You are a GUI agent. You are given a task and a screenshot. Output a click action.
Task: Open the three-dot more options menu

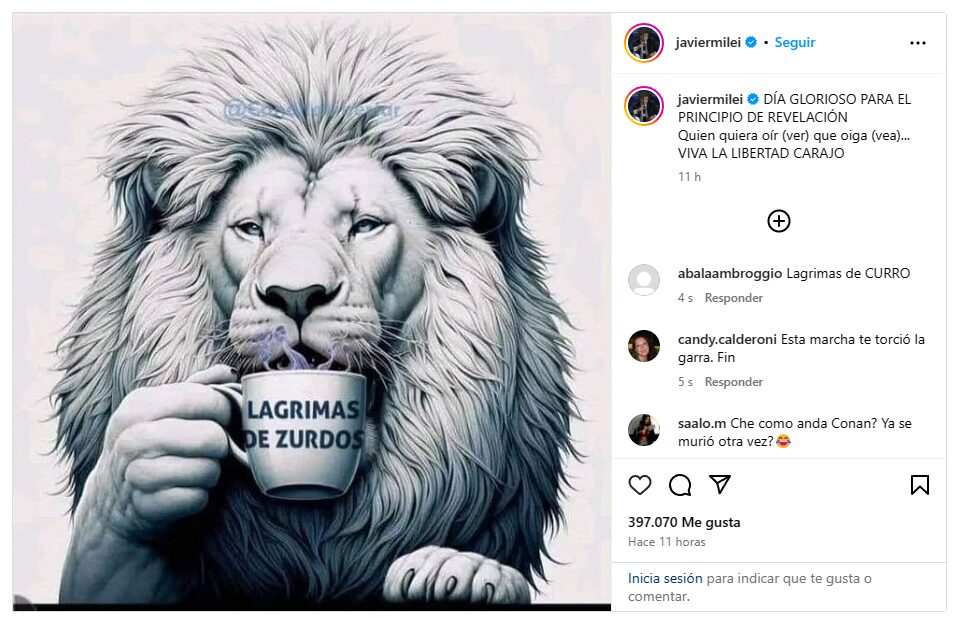point(918,43)
